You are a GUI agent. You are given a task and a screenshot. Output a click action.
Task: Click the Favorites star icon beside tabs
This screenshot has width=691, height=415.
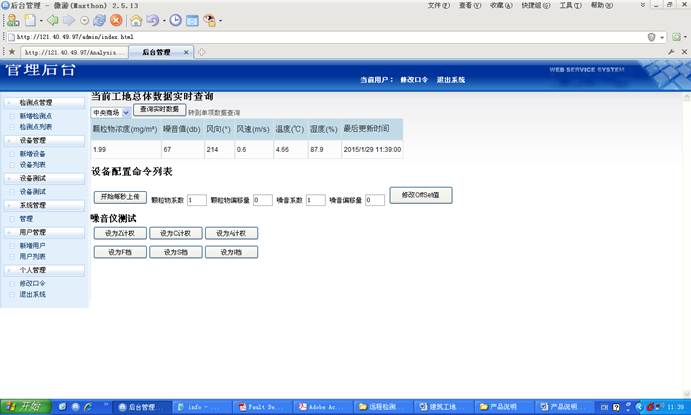click(x=10, y=52)
